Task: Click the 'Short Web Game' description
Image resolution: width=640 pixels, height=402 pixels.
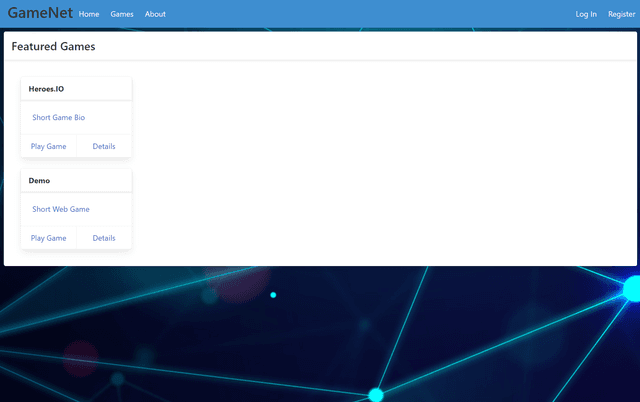Action: tap(61, 209)
